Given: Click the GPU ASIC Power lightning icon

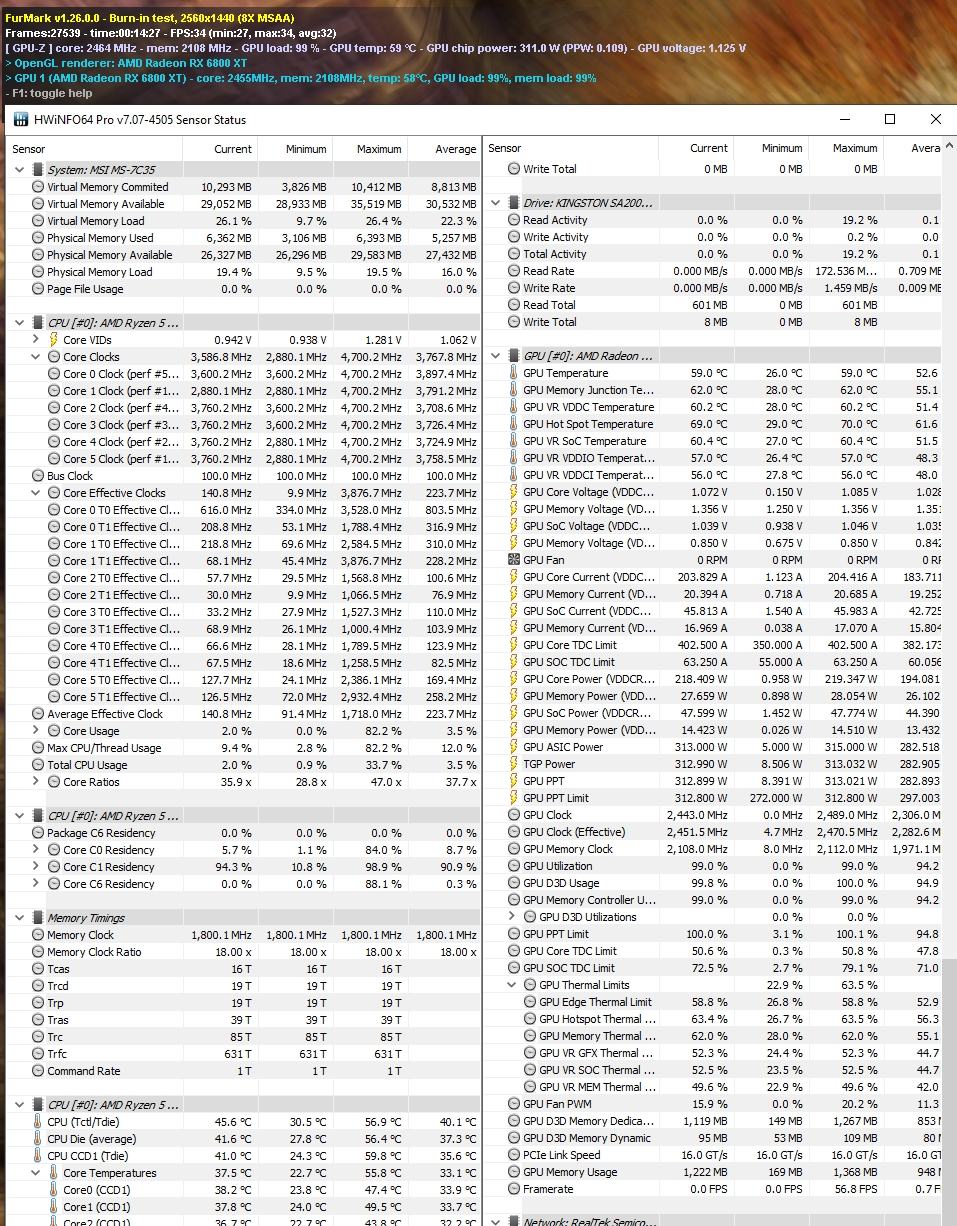Looking at the screenshot, I should pyautogui.click(x=514, y=747).
